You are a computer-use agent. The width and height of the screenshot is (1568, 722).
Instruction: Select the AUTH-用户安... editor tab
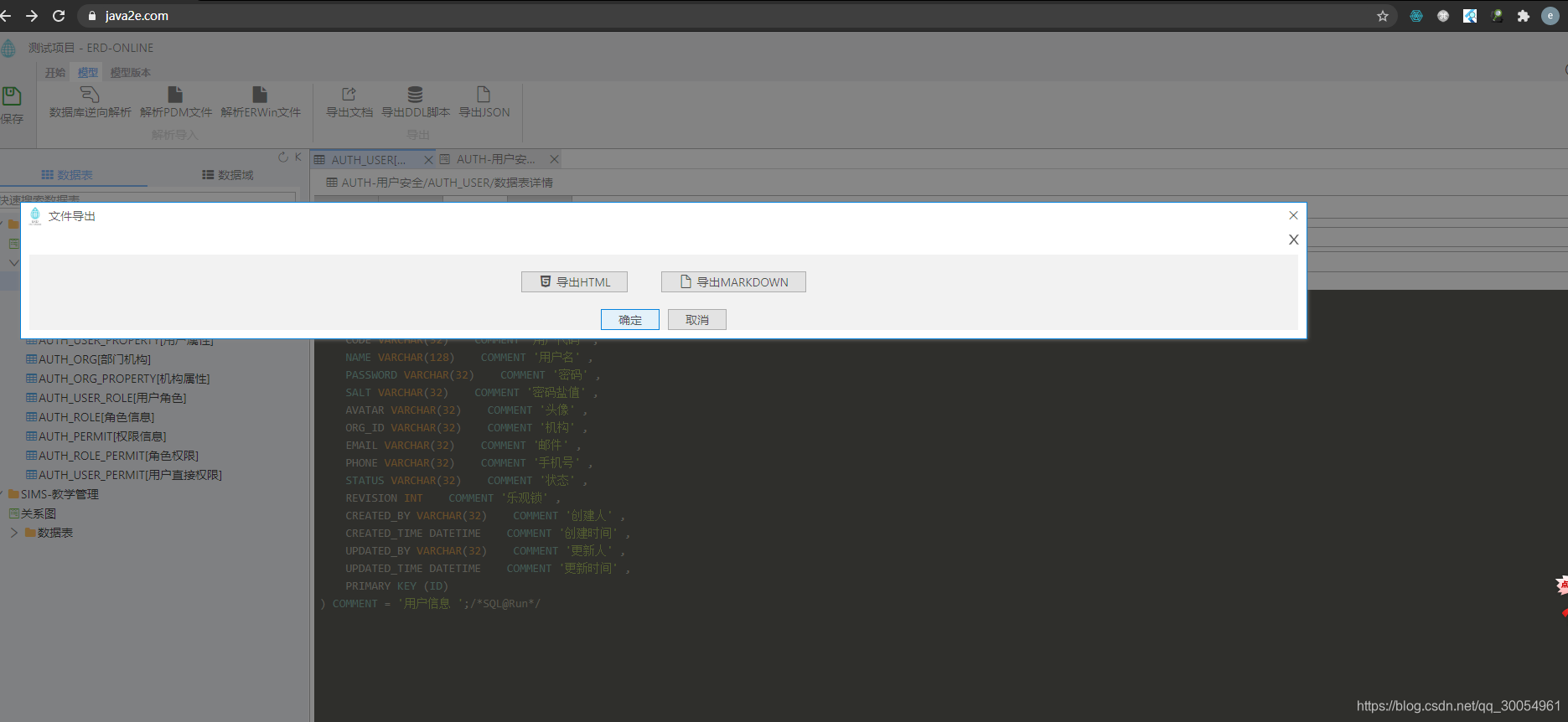pos(495,159)
